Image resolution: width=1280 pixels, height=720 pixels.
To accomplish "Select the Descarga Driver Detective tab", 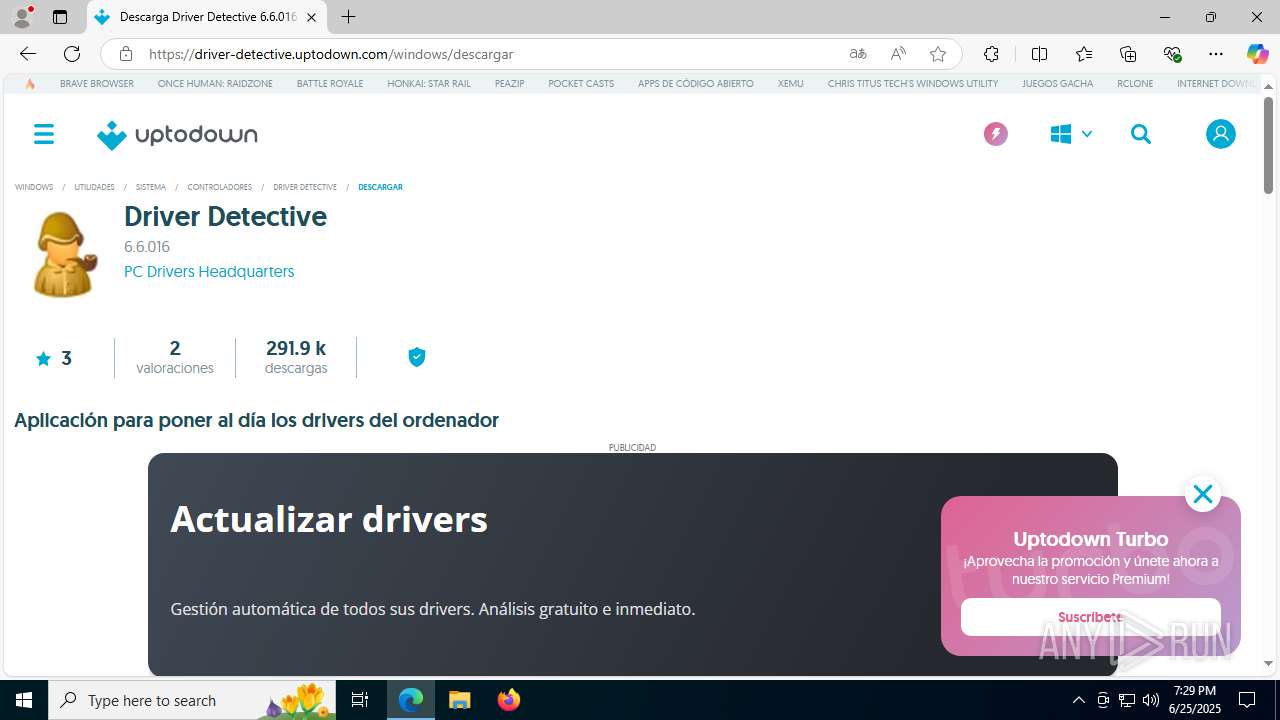I will 207,17.
